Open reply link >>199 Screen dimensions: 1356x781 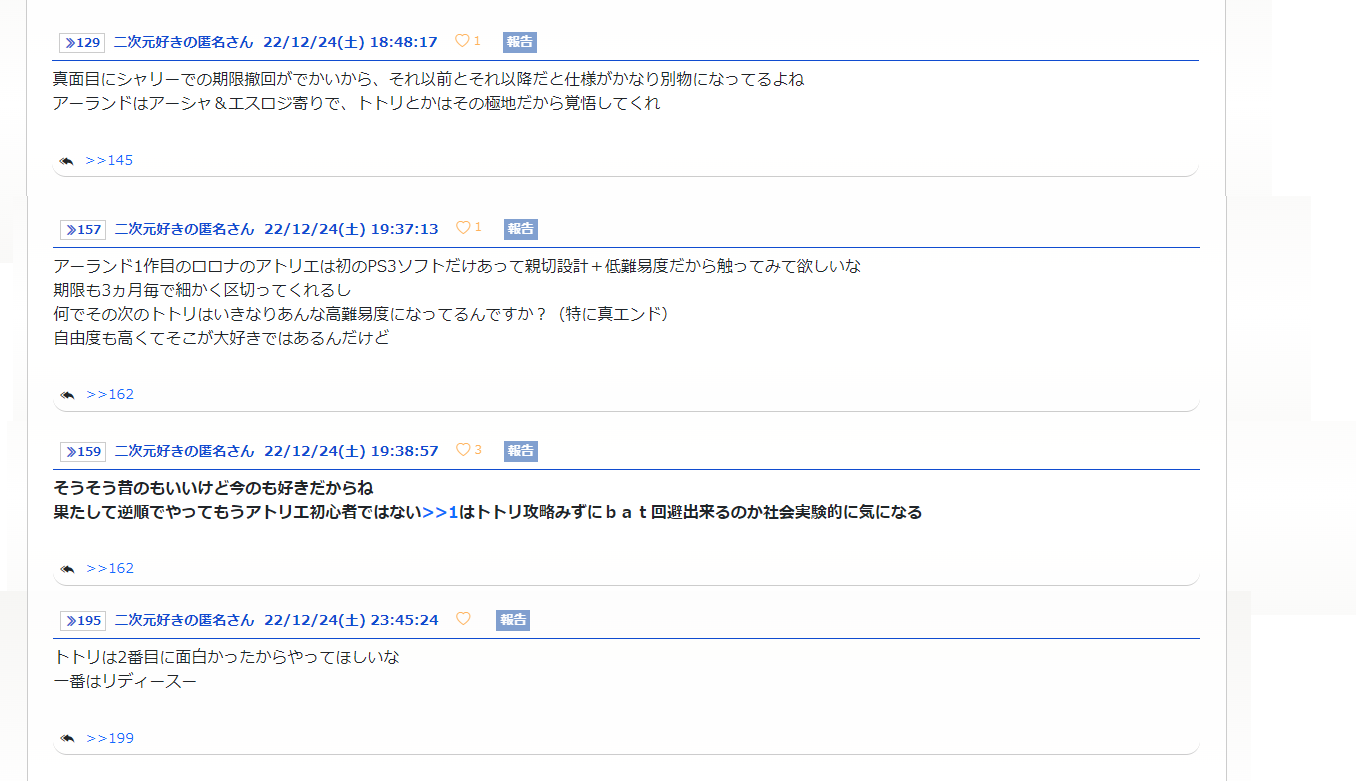[110, 738]
